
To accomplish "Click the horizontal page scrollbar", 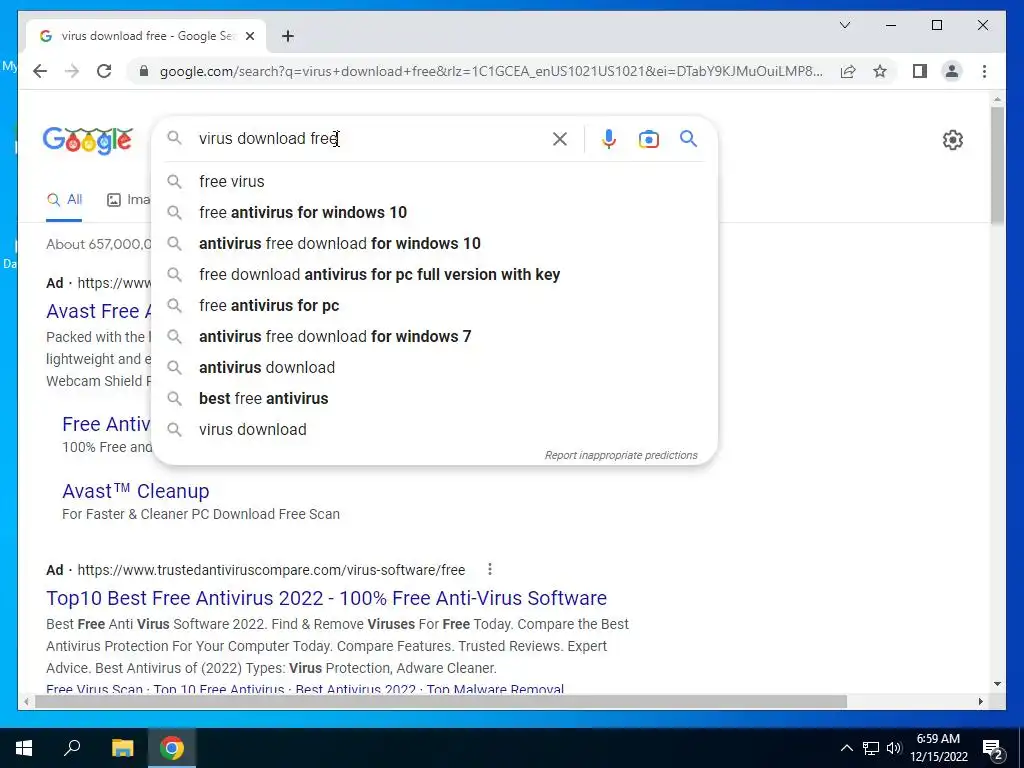I will (441, 702).
